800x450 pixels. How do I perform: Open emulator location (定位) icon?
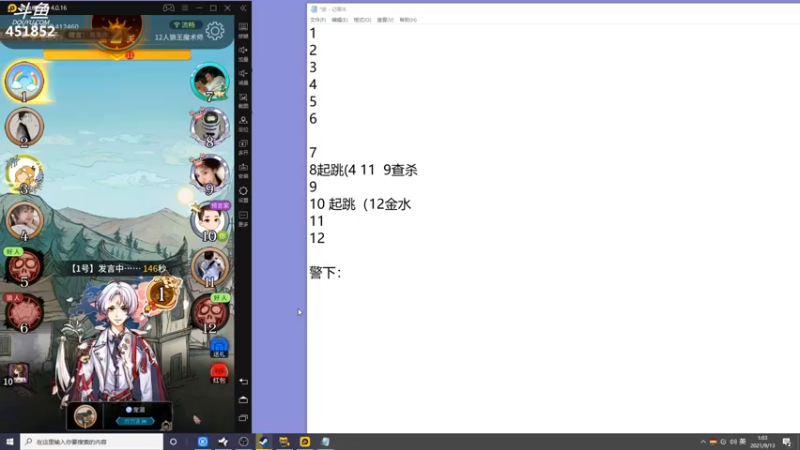pos(243,123)
